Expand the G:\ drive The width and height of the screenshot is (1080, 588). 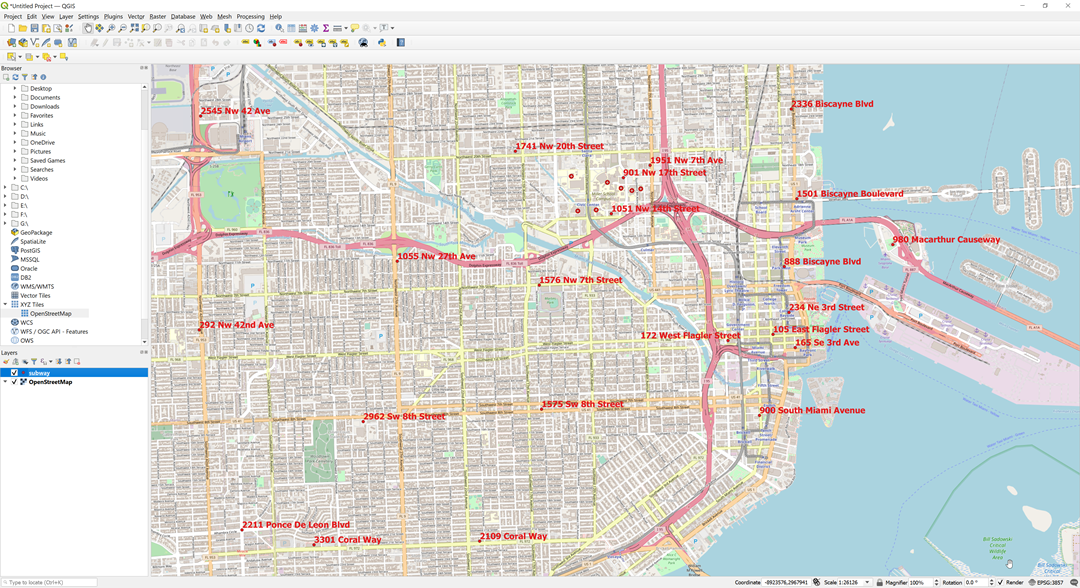tap(5, 223)
